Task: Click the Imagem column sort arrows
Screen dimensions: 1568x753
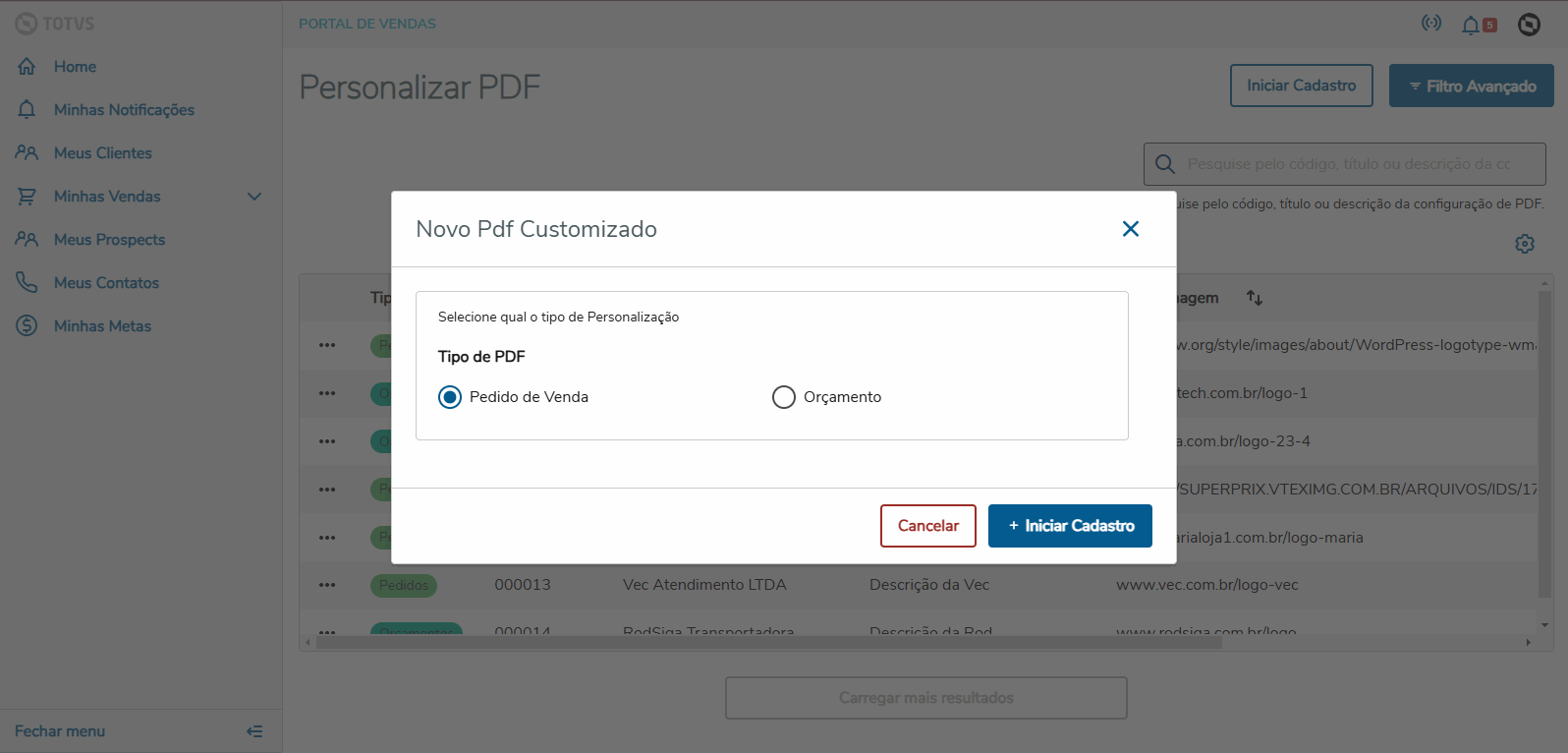Action: [x=1255, y=297]
